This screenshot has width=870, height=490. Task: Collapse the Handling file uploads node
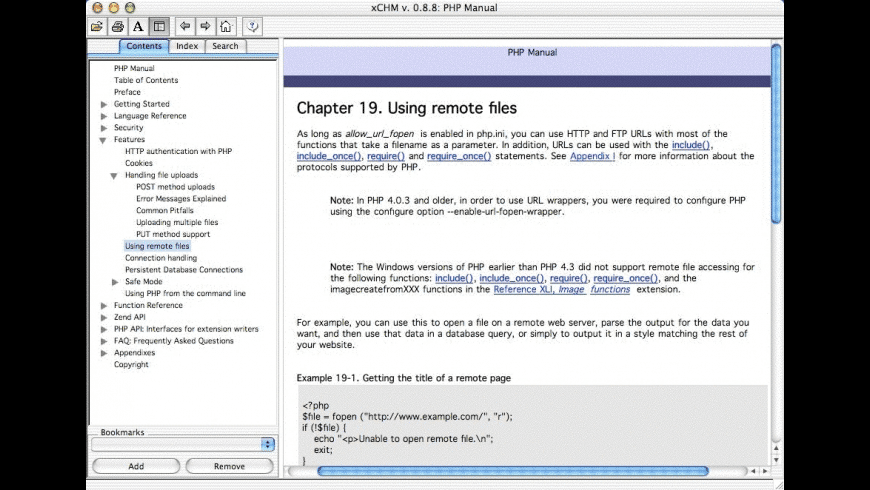114,175
